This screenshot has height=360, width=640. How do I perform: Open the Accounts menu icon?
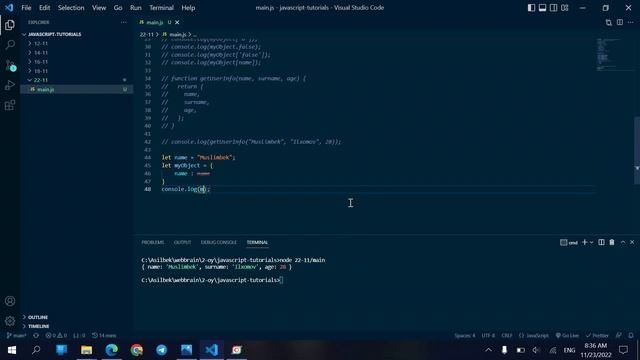point(10,301)
